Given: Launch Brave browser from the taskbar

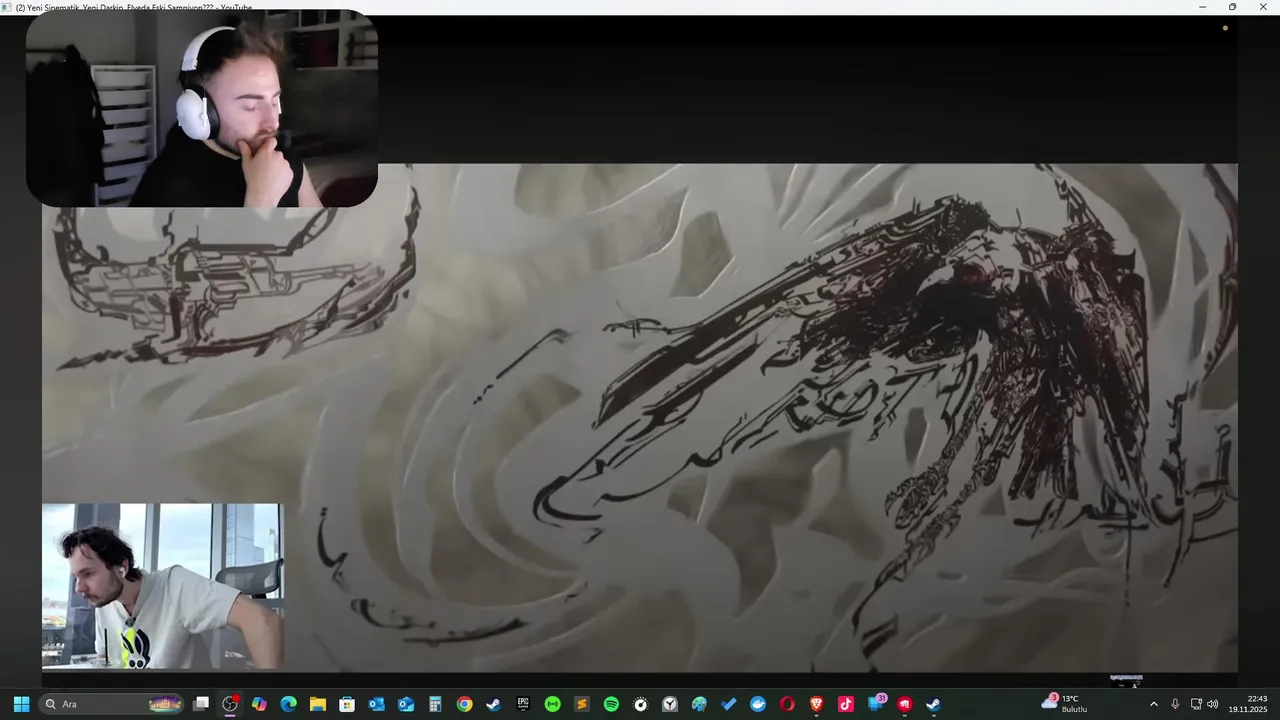Looking at the screenshot, I should click(x=817, y=704).
